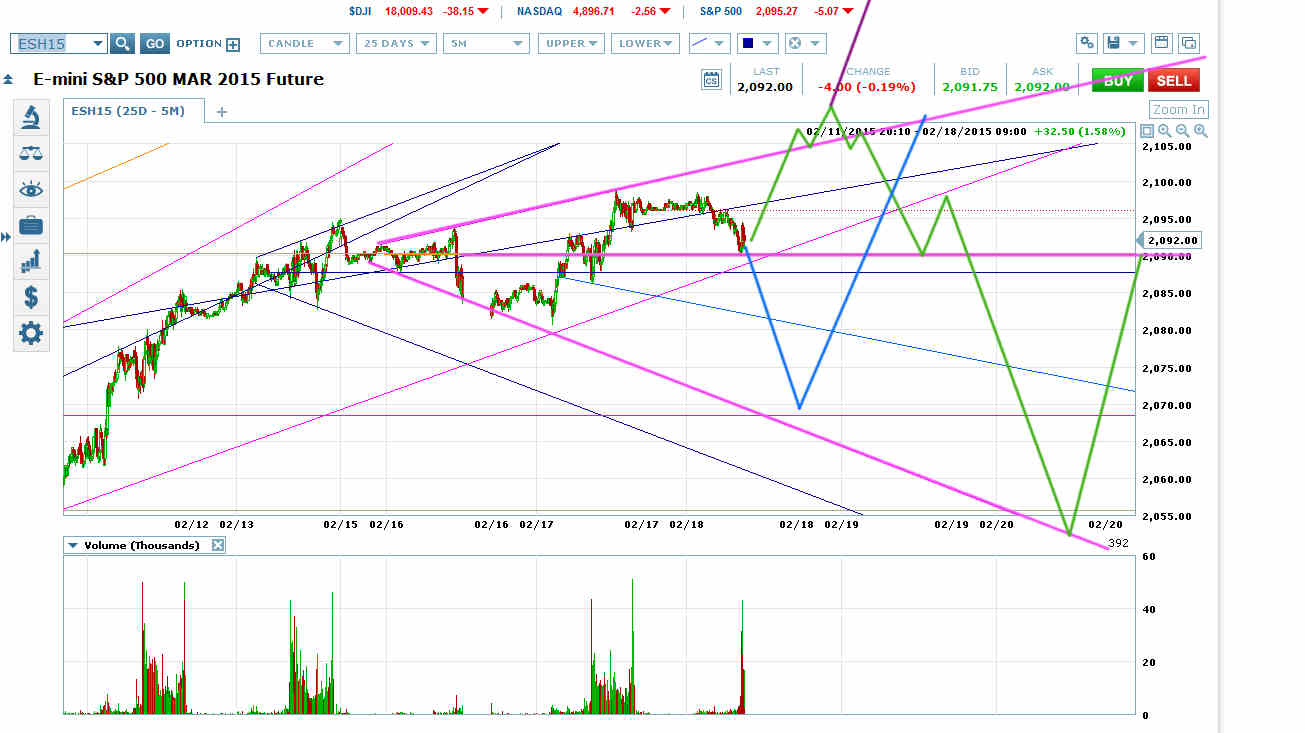Click the detach chart window icon
Image resolution: width=1305 pixels, height=733 pixels.
pos(1189,43)
